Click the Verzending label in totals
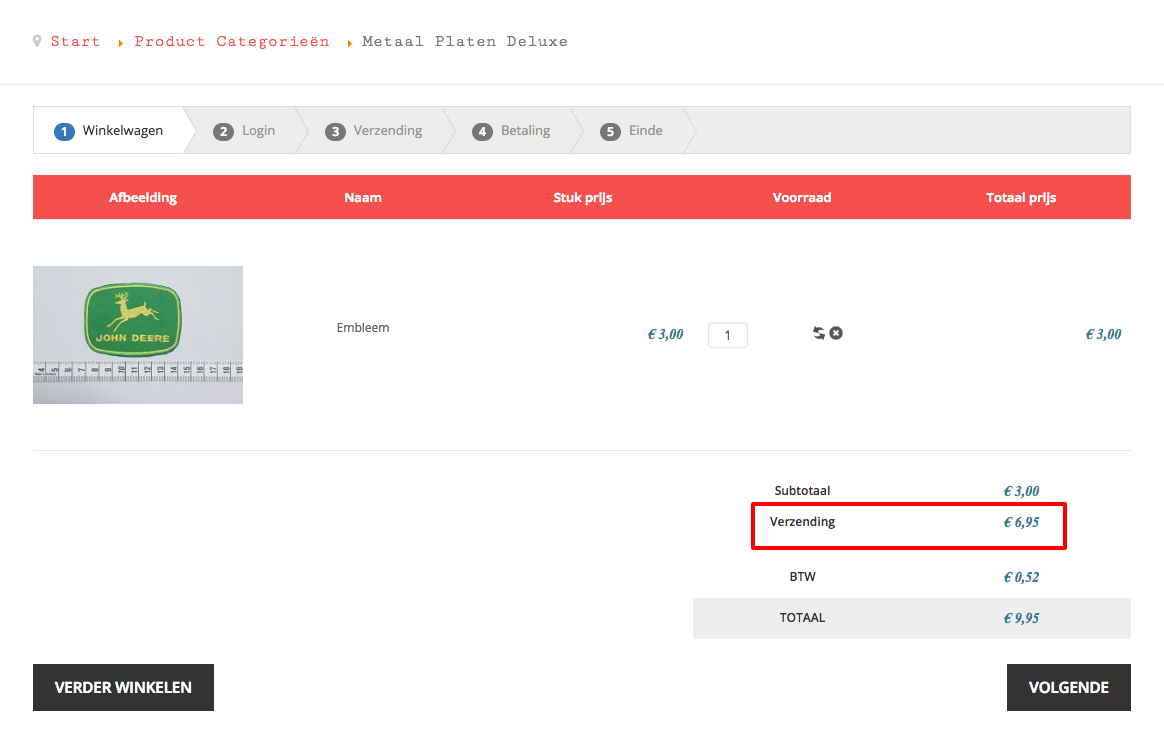 coord(802,522)
